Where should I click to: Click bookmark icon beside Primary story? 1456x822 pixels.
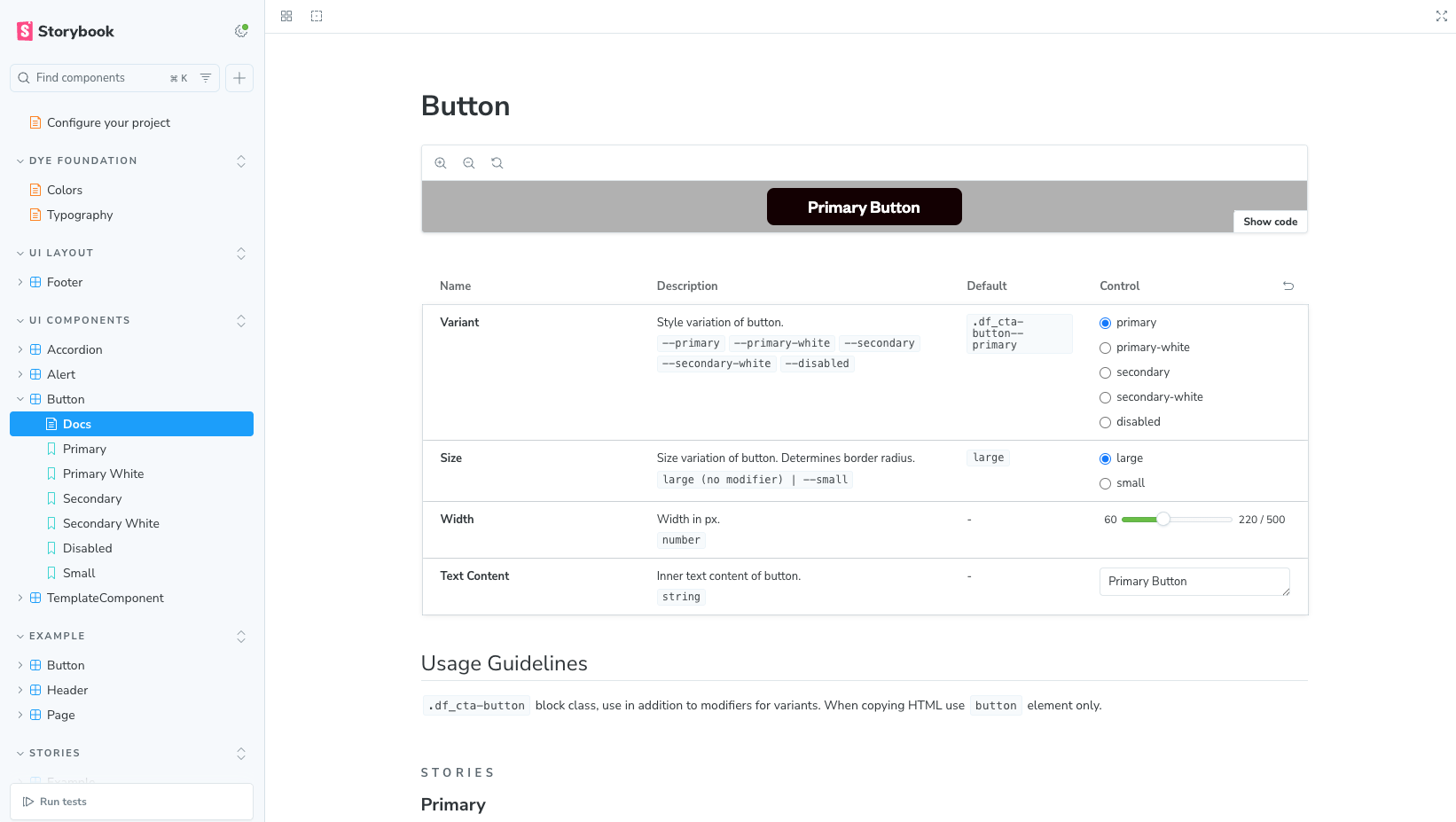click(51, 449)
